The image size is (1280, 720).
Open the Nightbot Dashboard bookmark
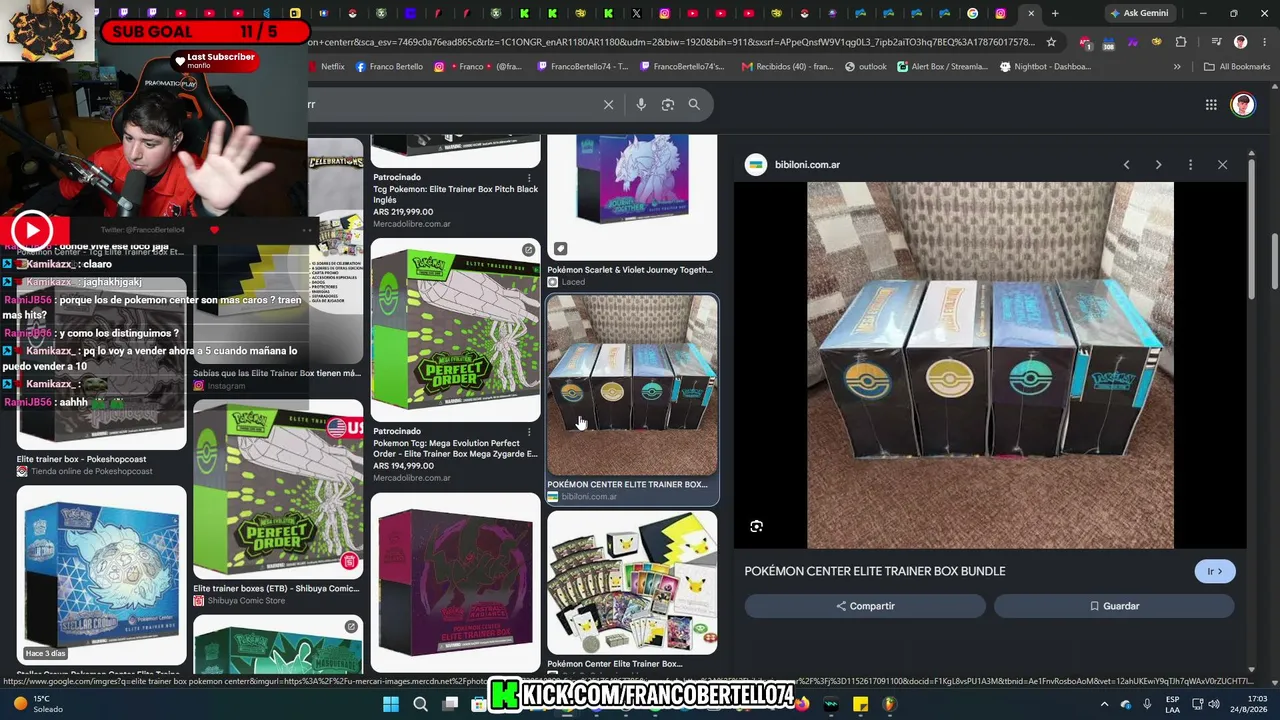pyautogui.click(x=1045, y=67)
